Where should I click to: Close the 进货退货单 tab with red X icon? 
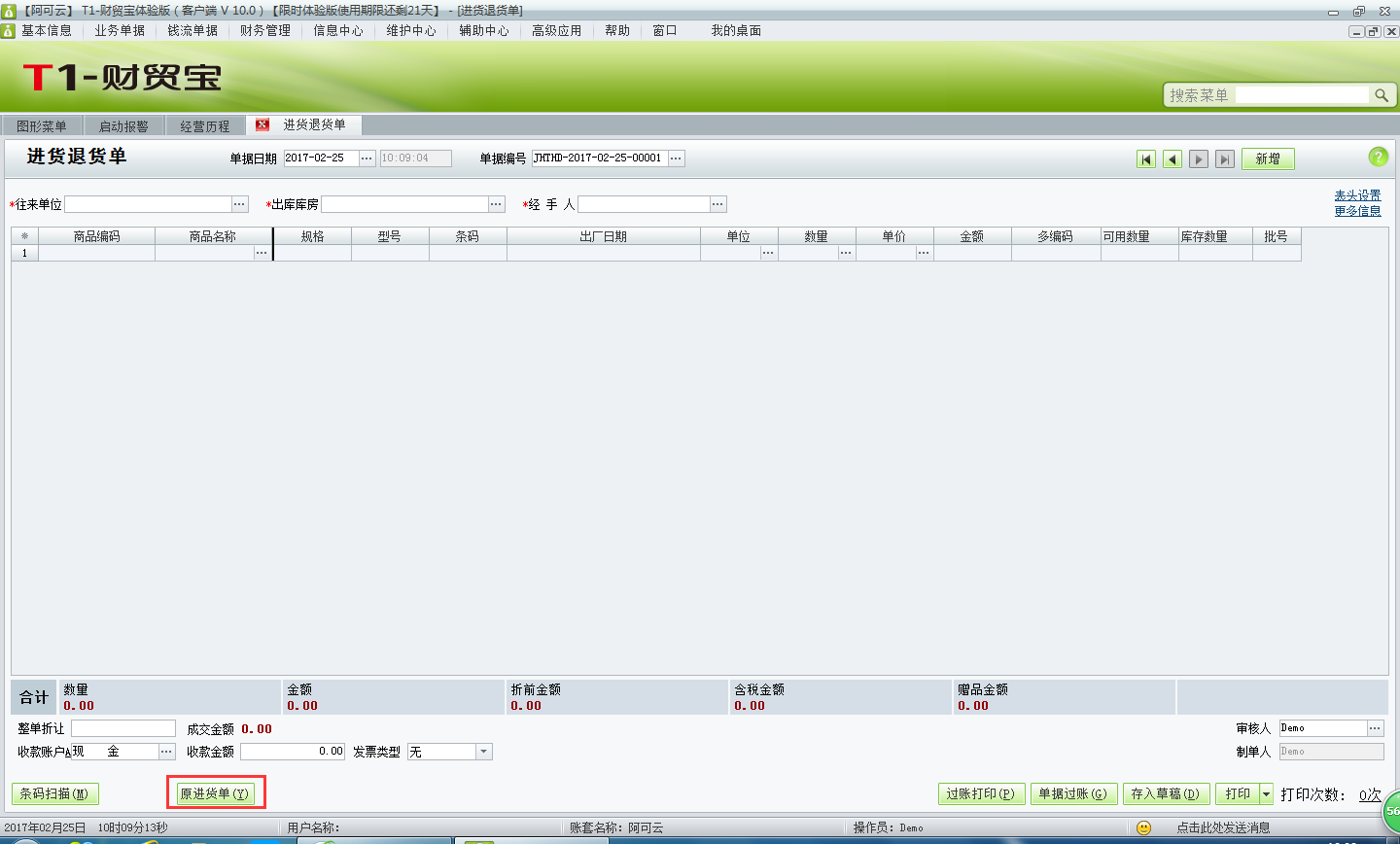coord(262,125)
